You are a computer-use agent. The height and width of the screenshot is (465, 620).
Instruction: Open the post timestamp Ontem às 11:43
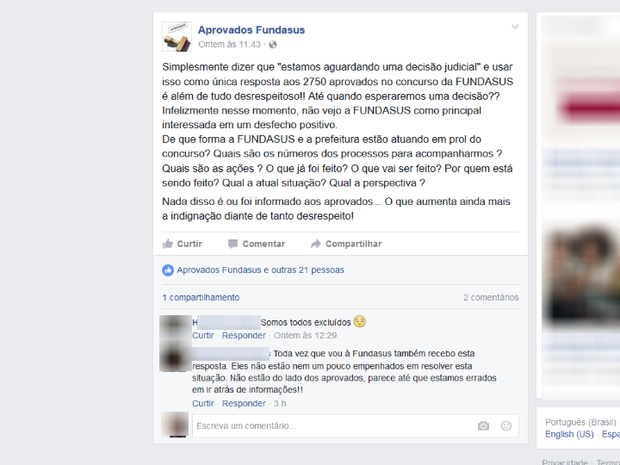point(229,44)
